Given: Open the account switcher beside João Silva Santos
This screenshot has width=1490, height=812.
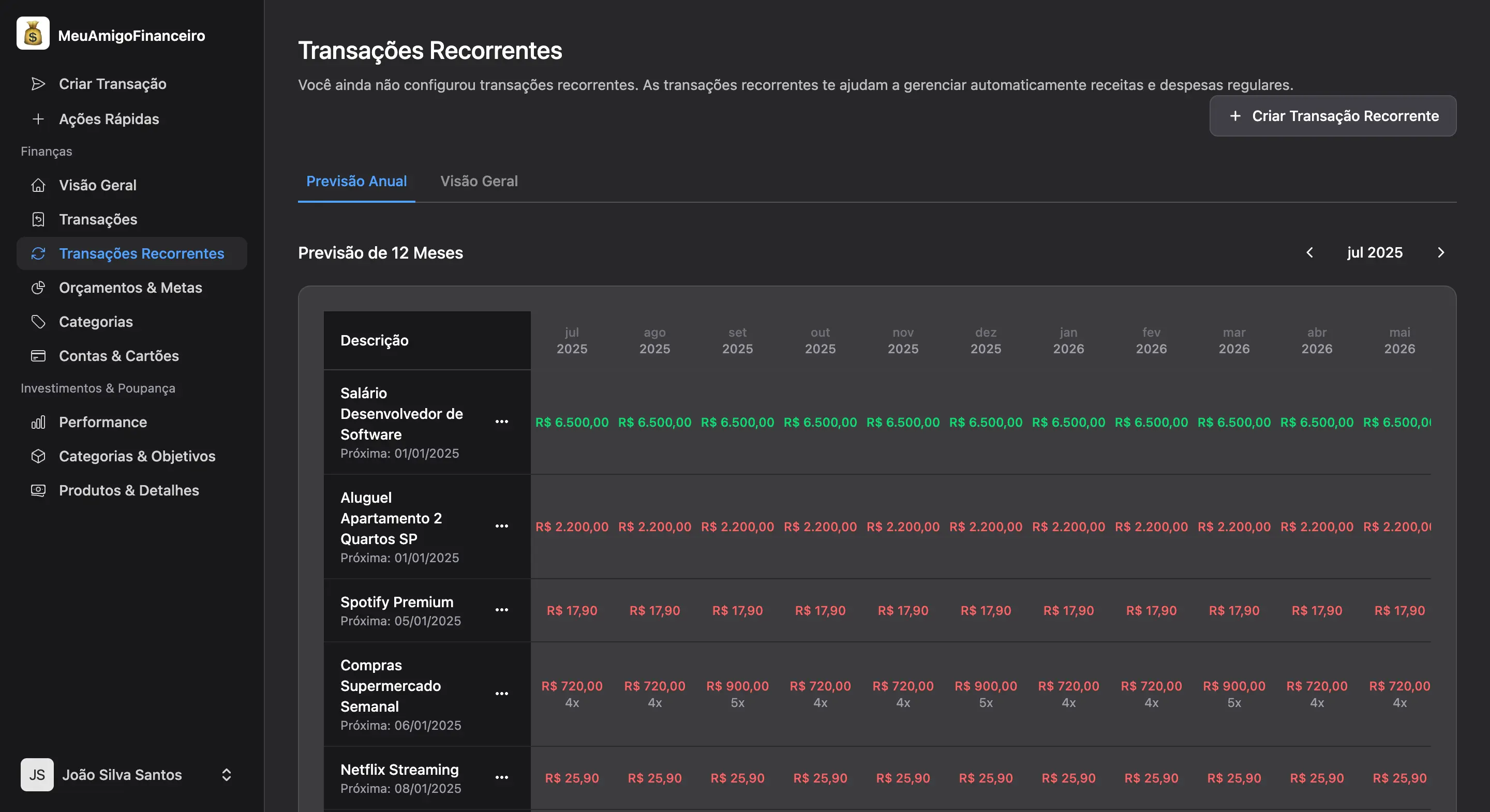Looking at the screenshot, I should click(x=226, y=775).
